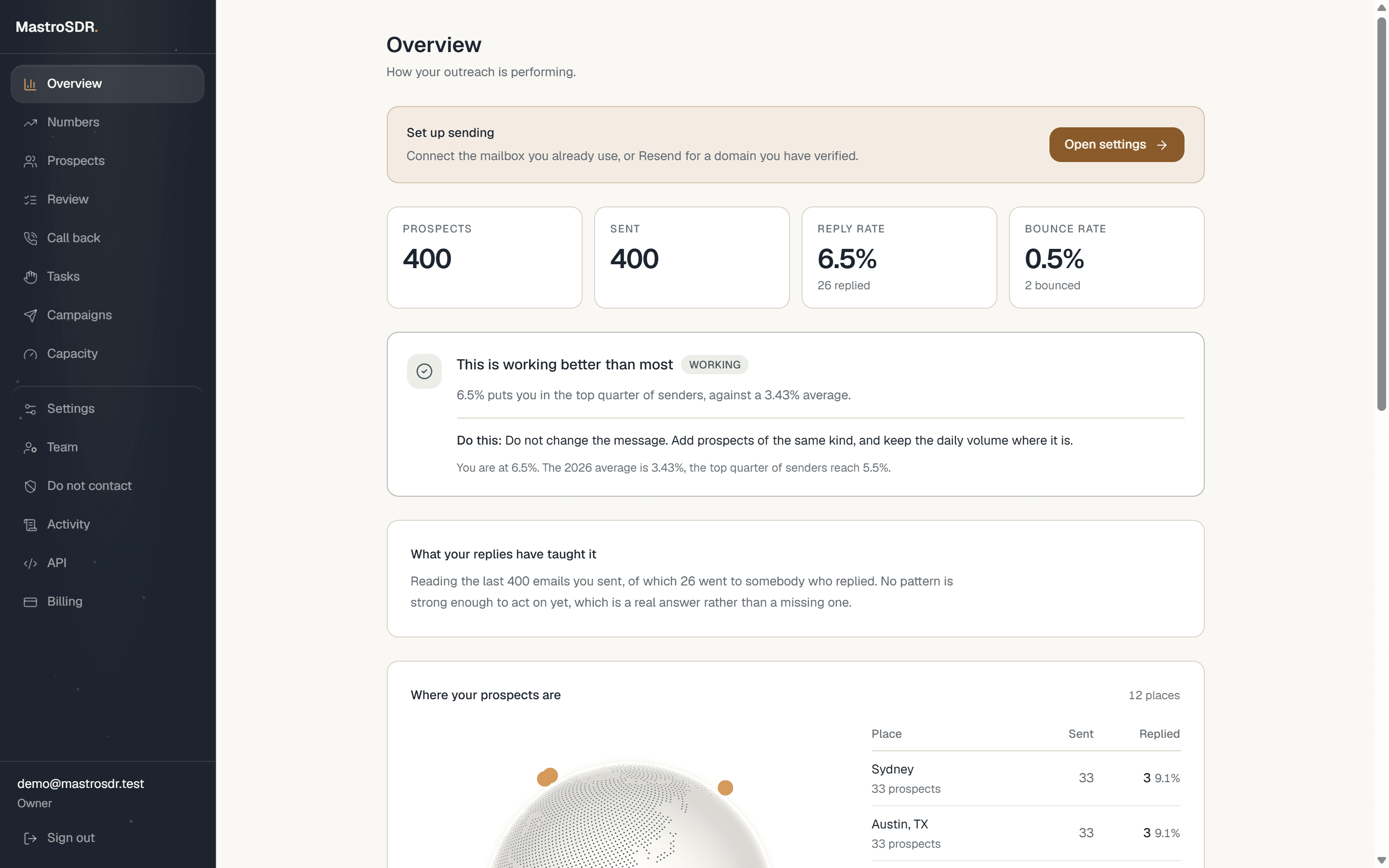
Task: Click the scrollbar down arrow
Action: click(1382, 860)
